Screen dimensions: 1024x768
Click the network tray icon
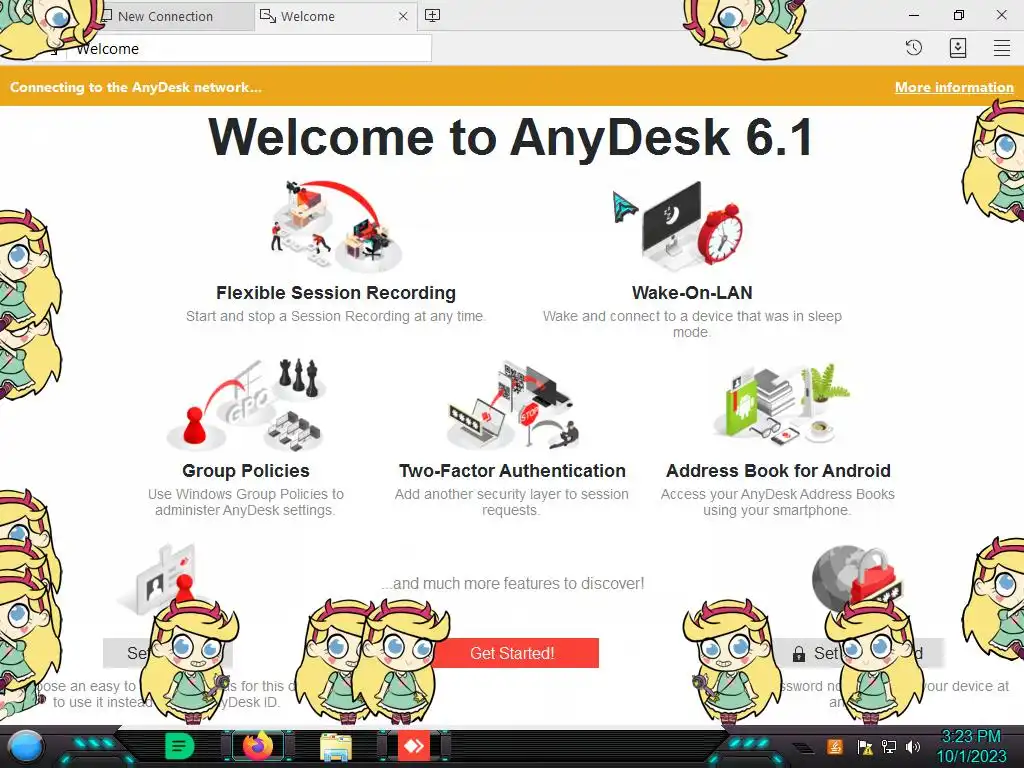pos(889,746)
